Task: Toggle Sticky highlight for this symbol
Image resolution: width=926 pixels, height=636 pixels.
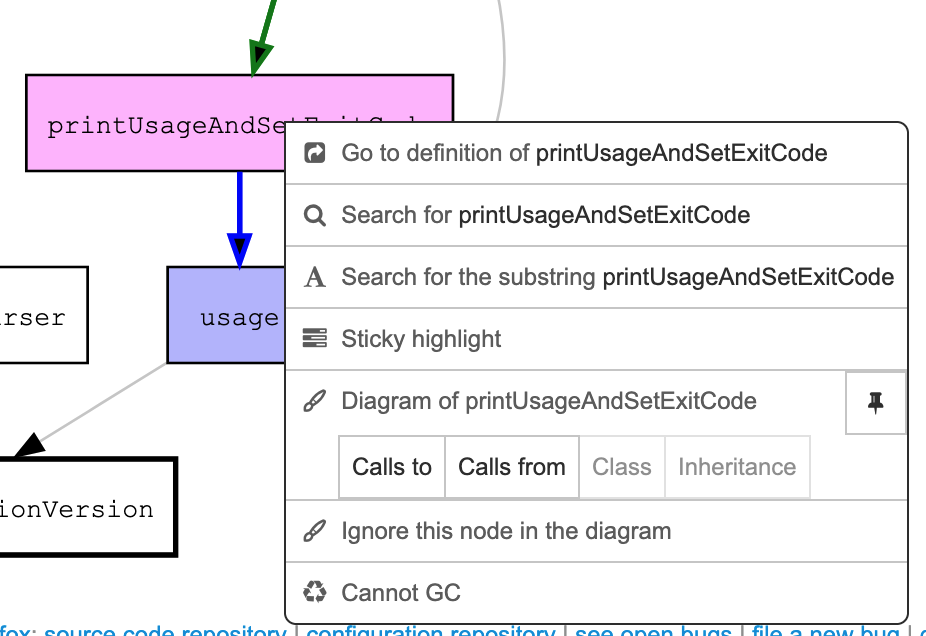Action: pyautogui.click(x=421, y=339)
